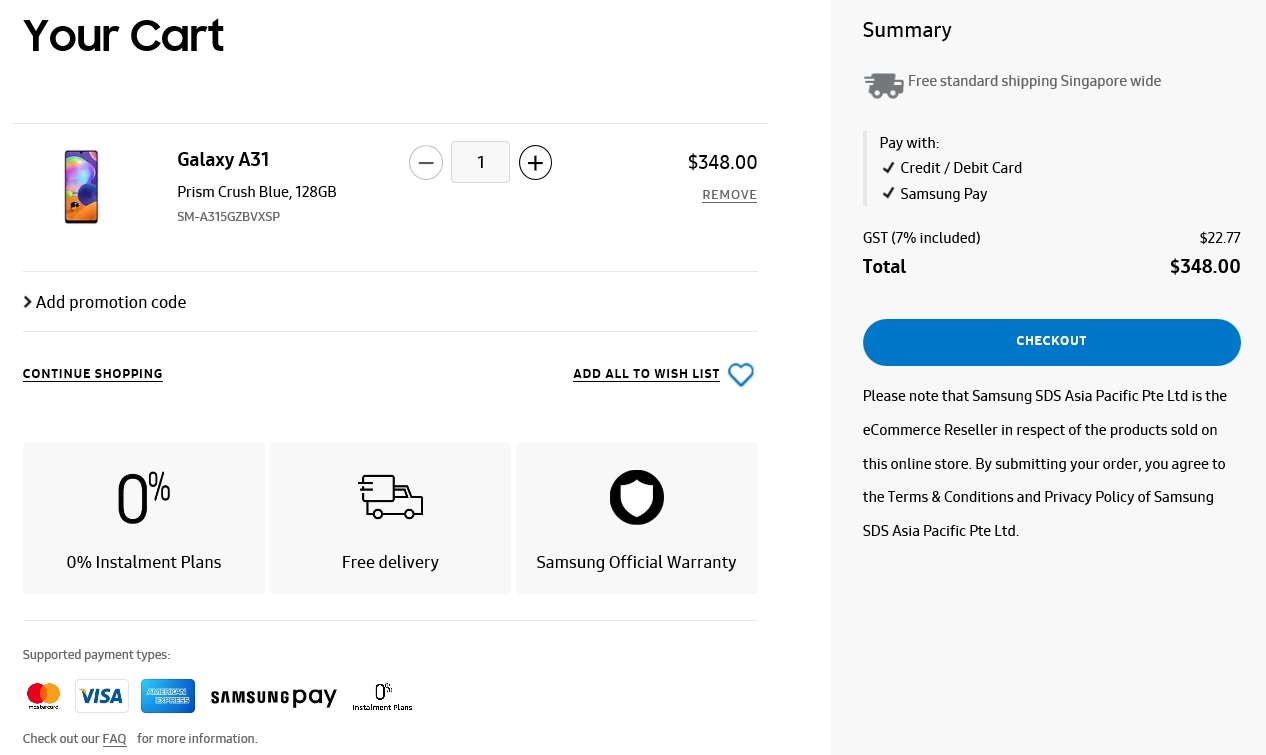
Task: Click the Samsung Pay checkmark in Summary
Action: [888, 194]
